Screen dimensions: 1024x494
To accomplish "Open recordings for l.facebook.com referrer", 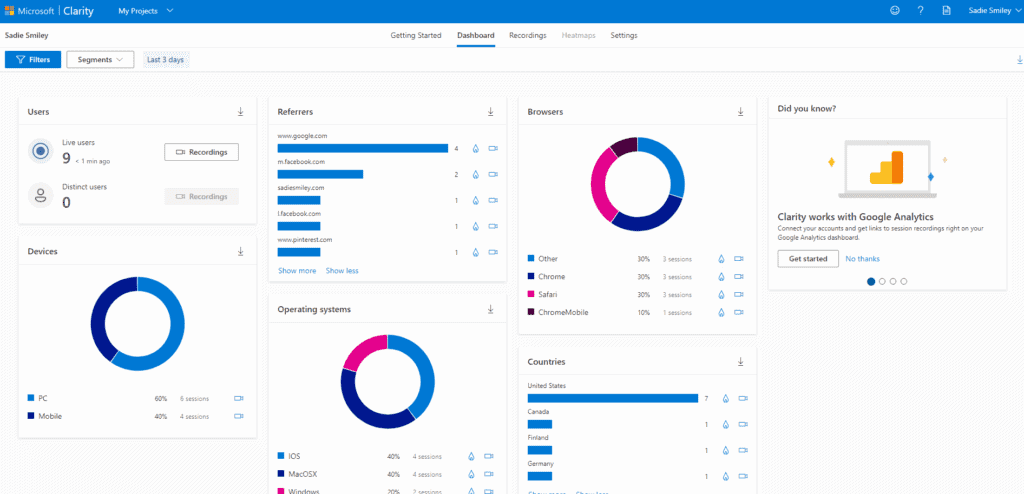I will coord(493,226).
